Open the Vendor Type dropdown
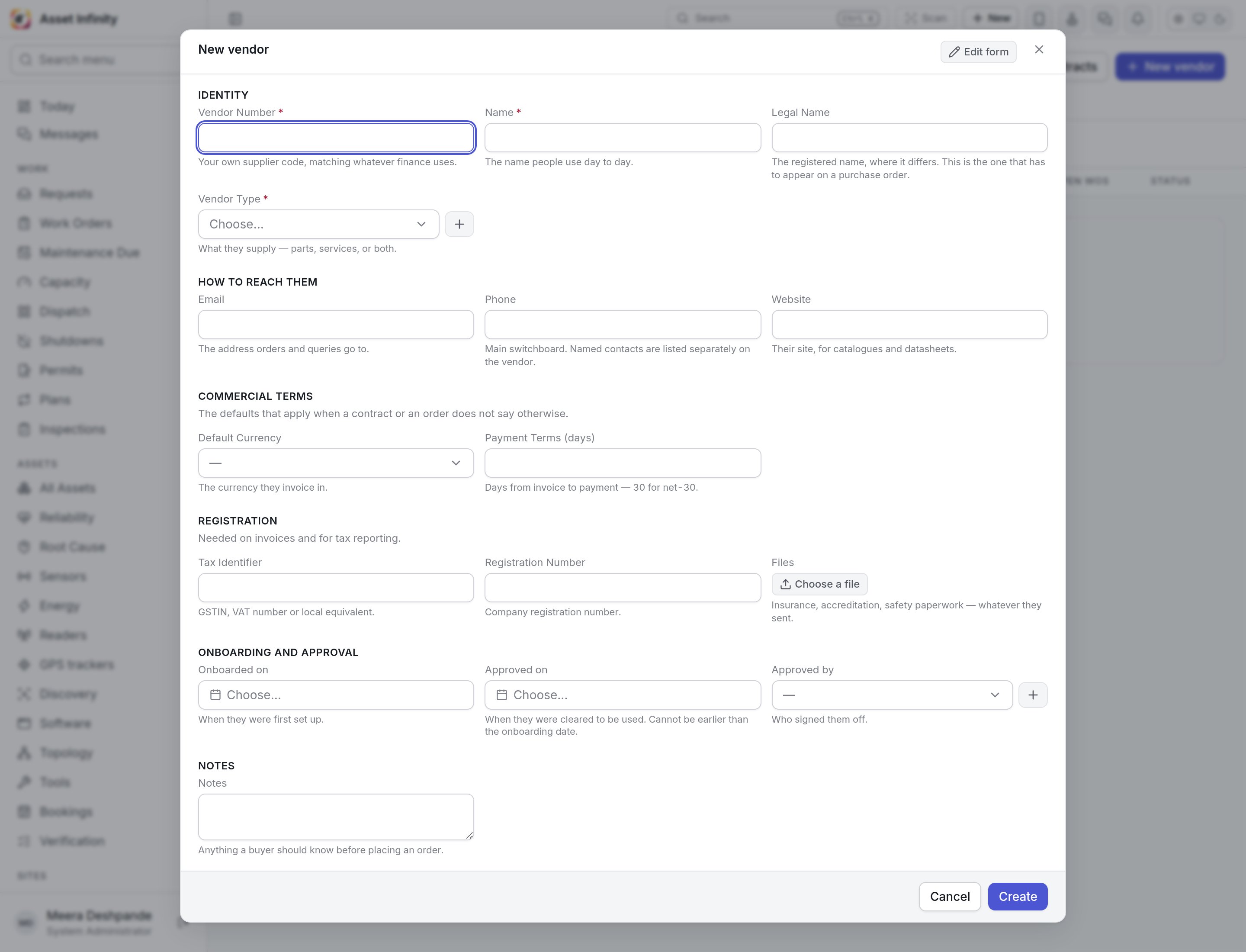Viewport: 1246px width, 952px height. pos(318,224)
